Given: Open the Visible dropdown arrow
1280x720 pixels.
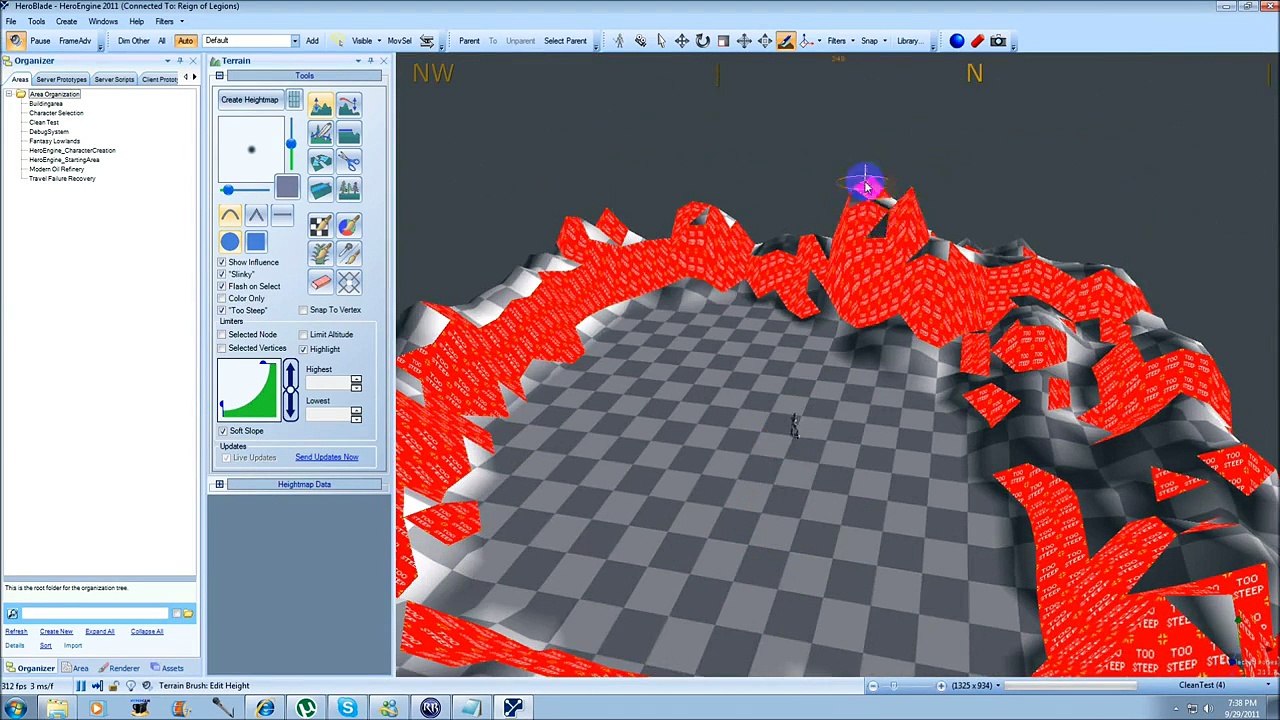Looking at the screenshot, I should click(379, 41).
